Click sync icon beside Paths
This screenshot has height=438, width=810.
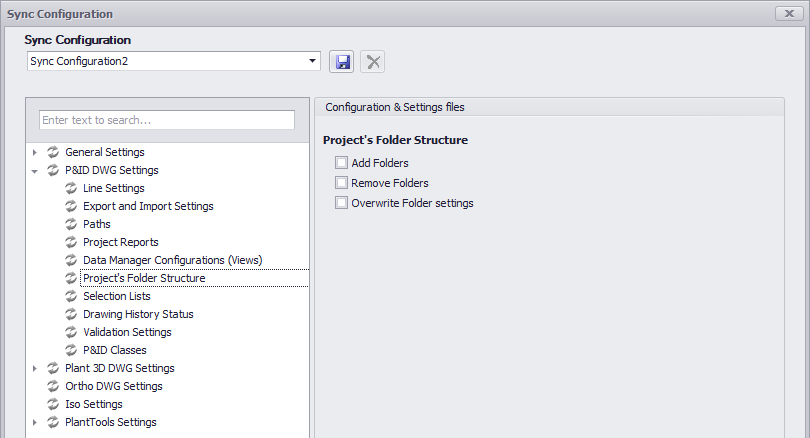[71, 224]
